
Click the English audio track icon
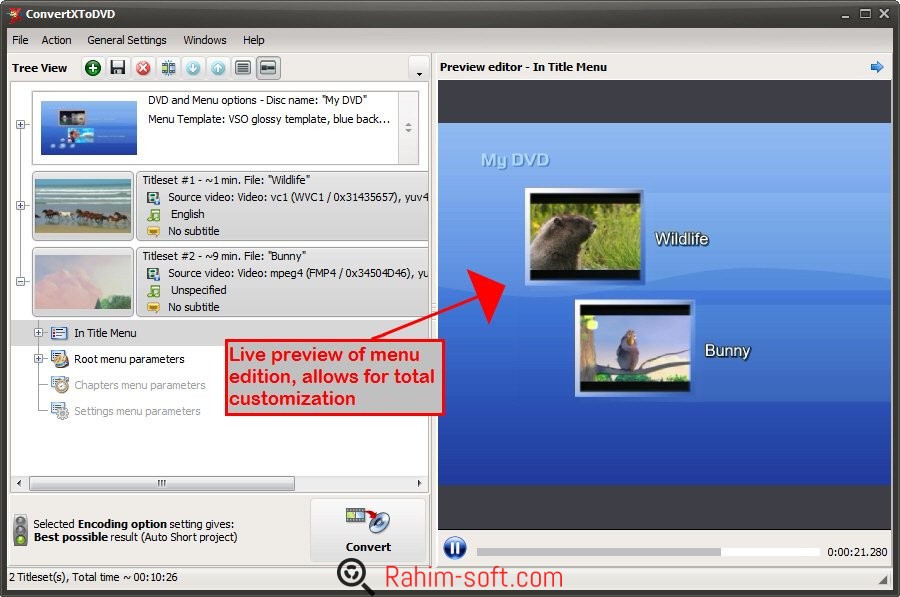click(x=153, y=215)
